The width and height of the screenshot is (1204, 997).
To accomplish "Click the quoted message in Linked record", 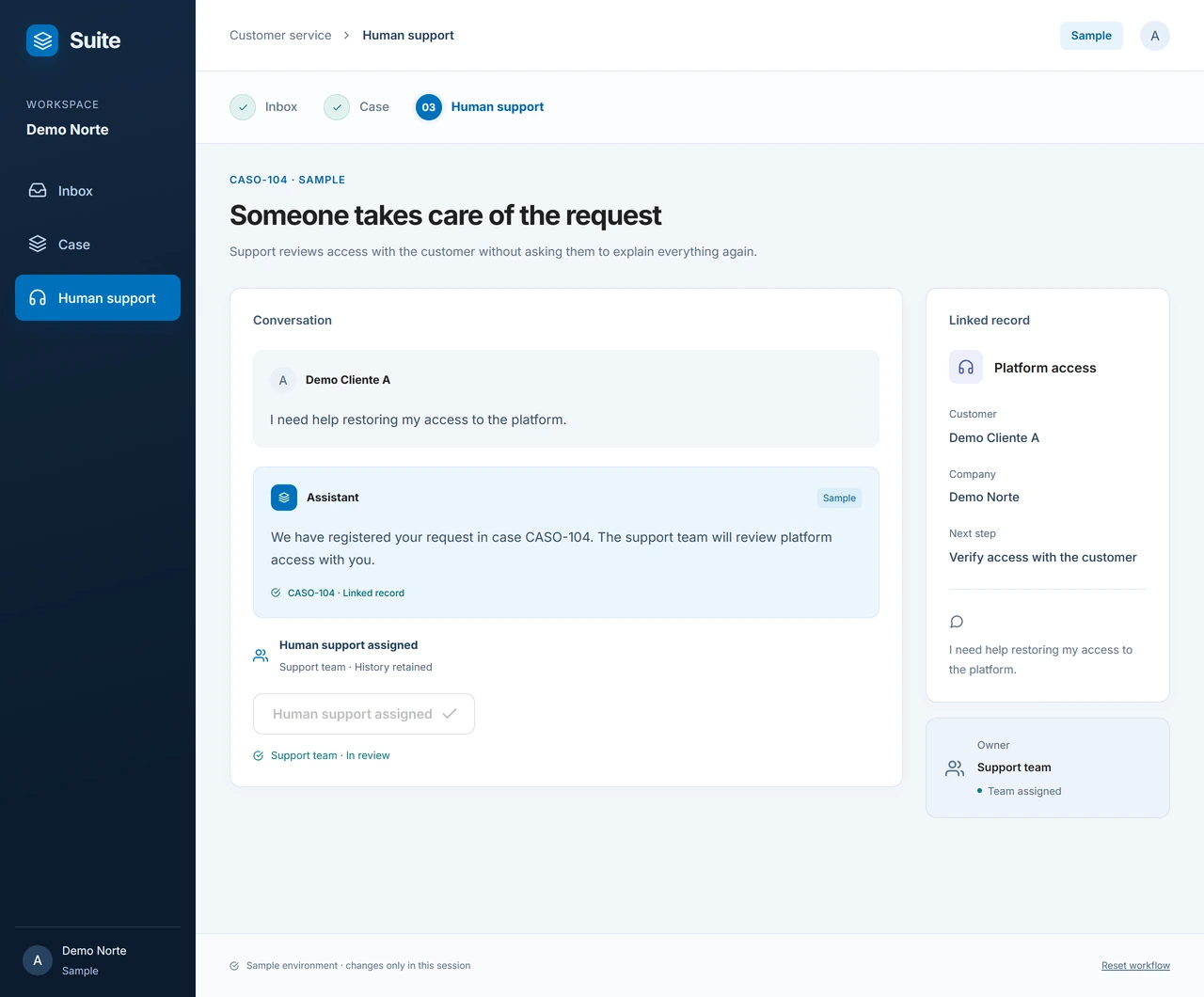I will coord(1040,659).
